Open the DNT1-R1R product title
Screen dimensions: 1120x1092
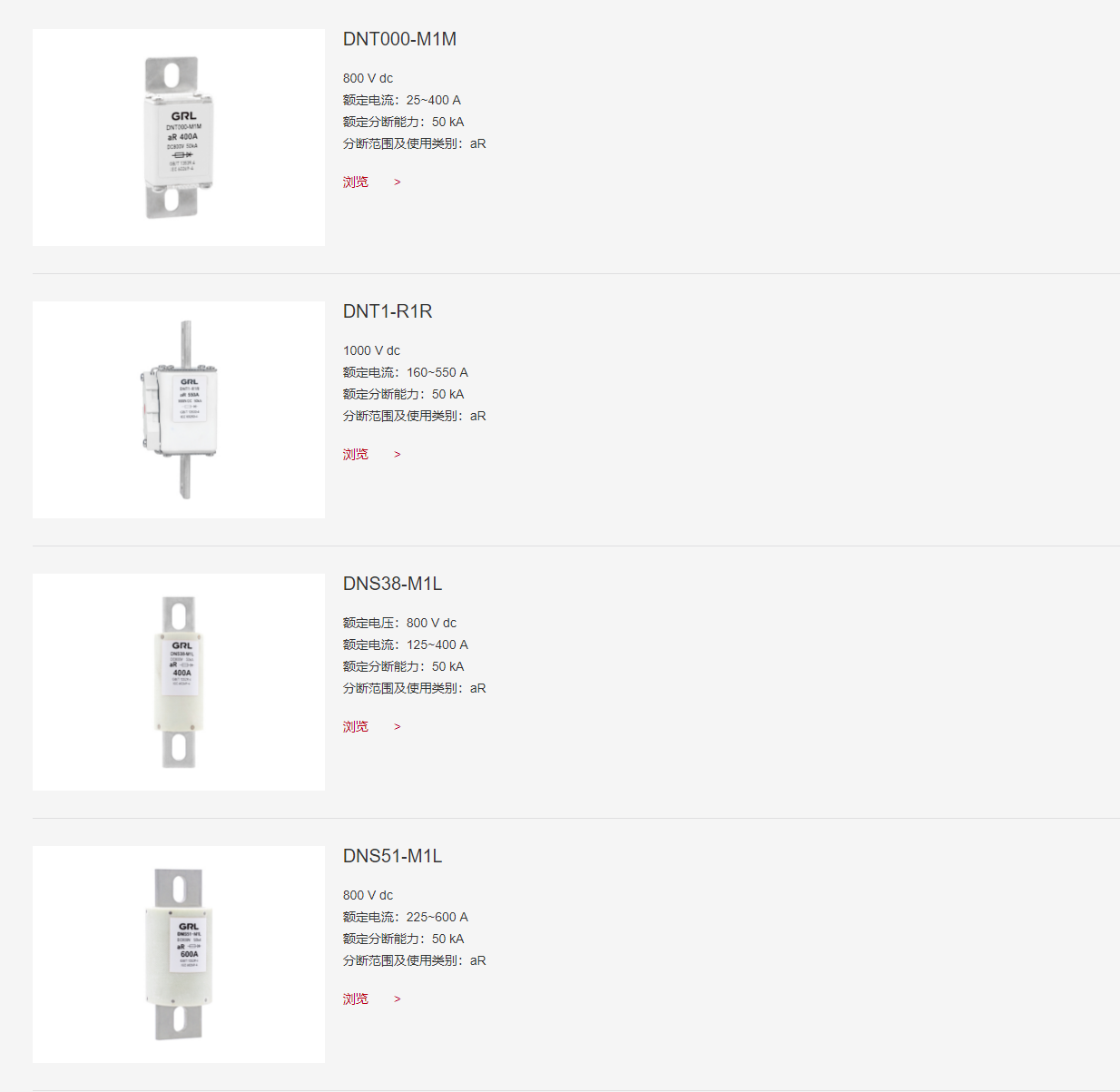coord(388,311)
